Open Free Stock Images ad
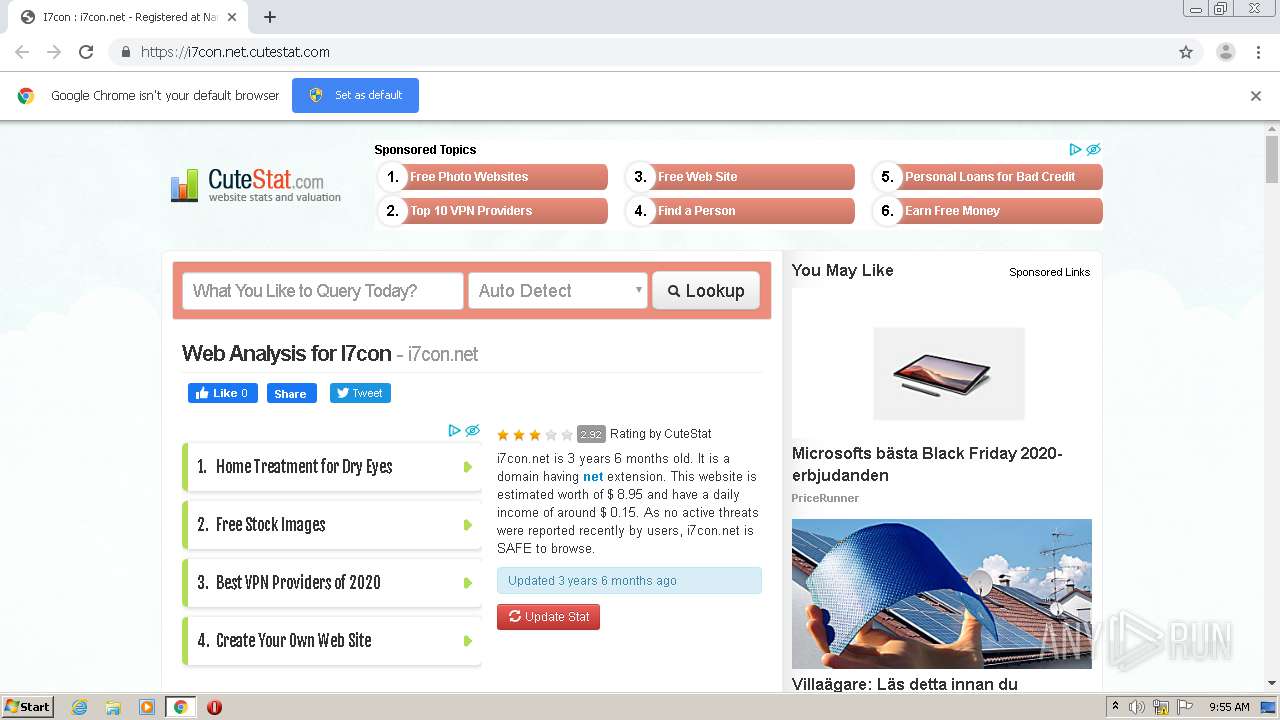The width and height of the screenshot is (1280, 720). pyautogui.click(x=332, y=525)
